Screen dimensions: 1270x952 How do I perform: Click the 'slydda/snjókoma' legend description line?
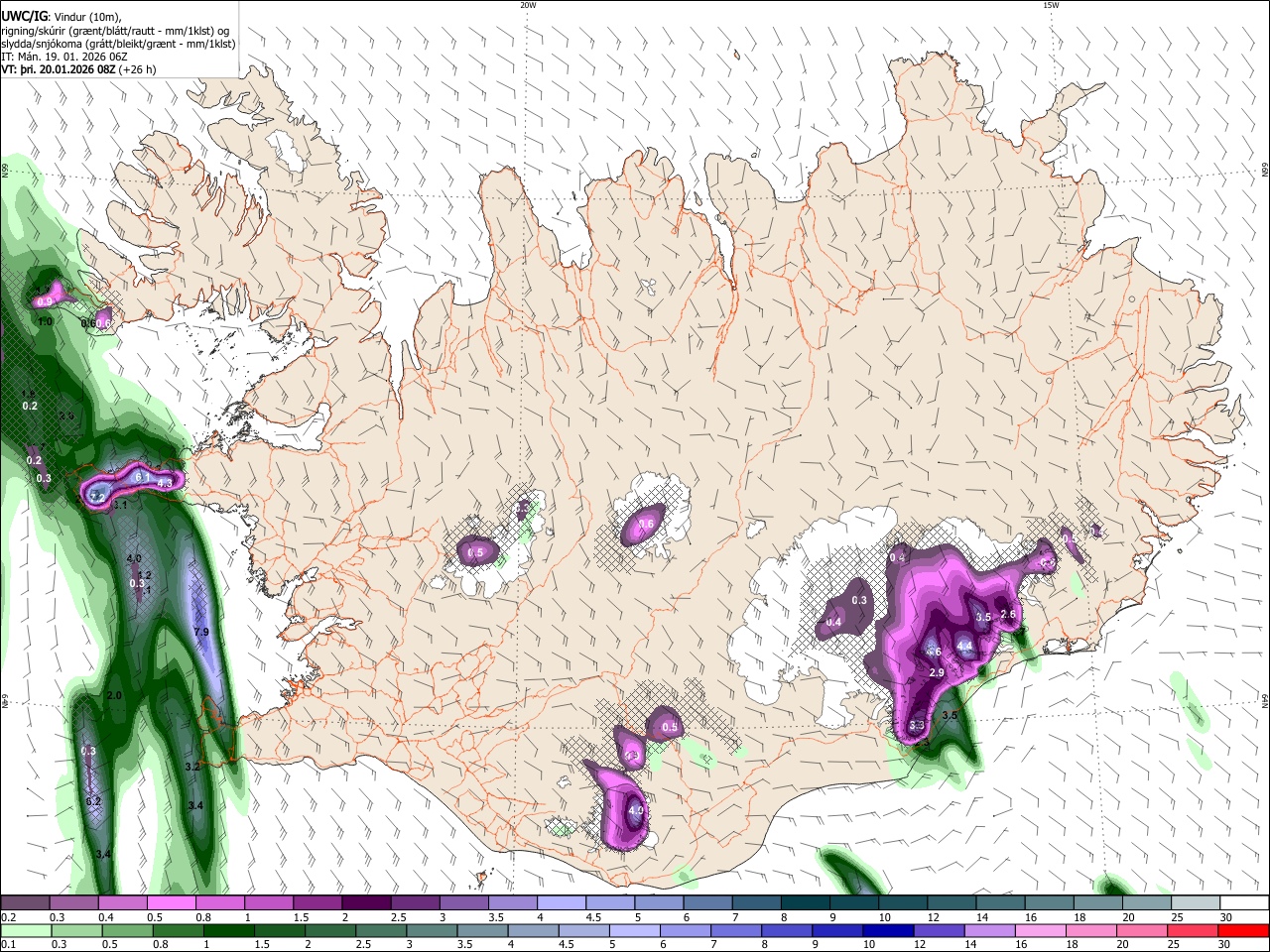(x=118, y=44)
